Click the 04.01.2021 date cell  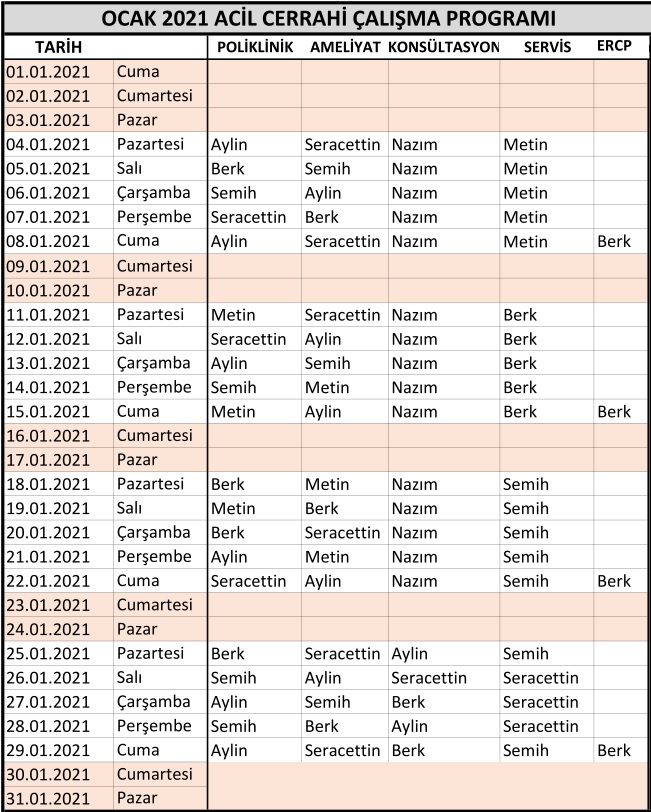tap(47, 144)
